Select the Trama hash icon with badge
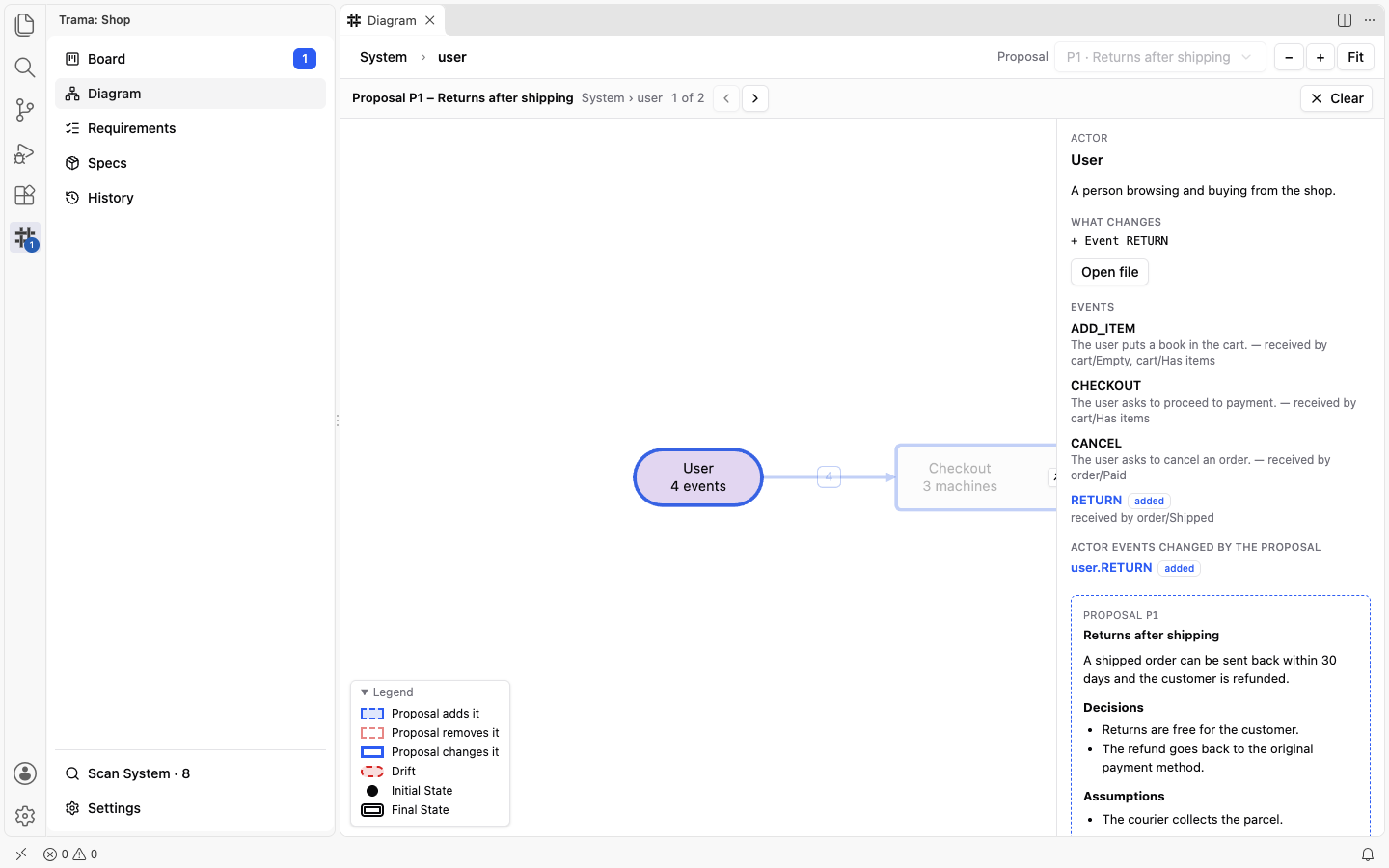The image size is (1389, 868). 25,237
